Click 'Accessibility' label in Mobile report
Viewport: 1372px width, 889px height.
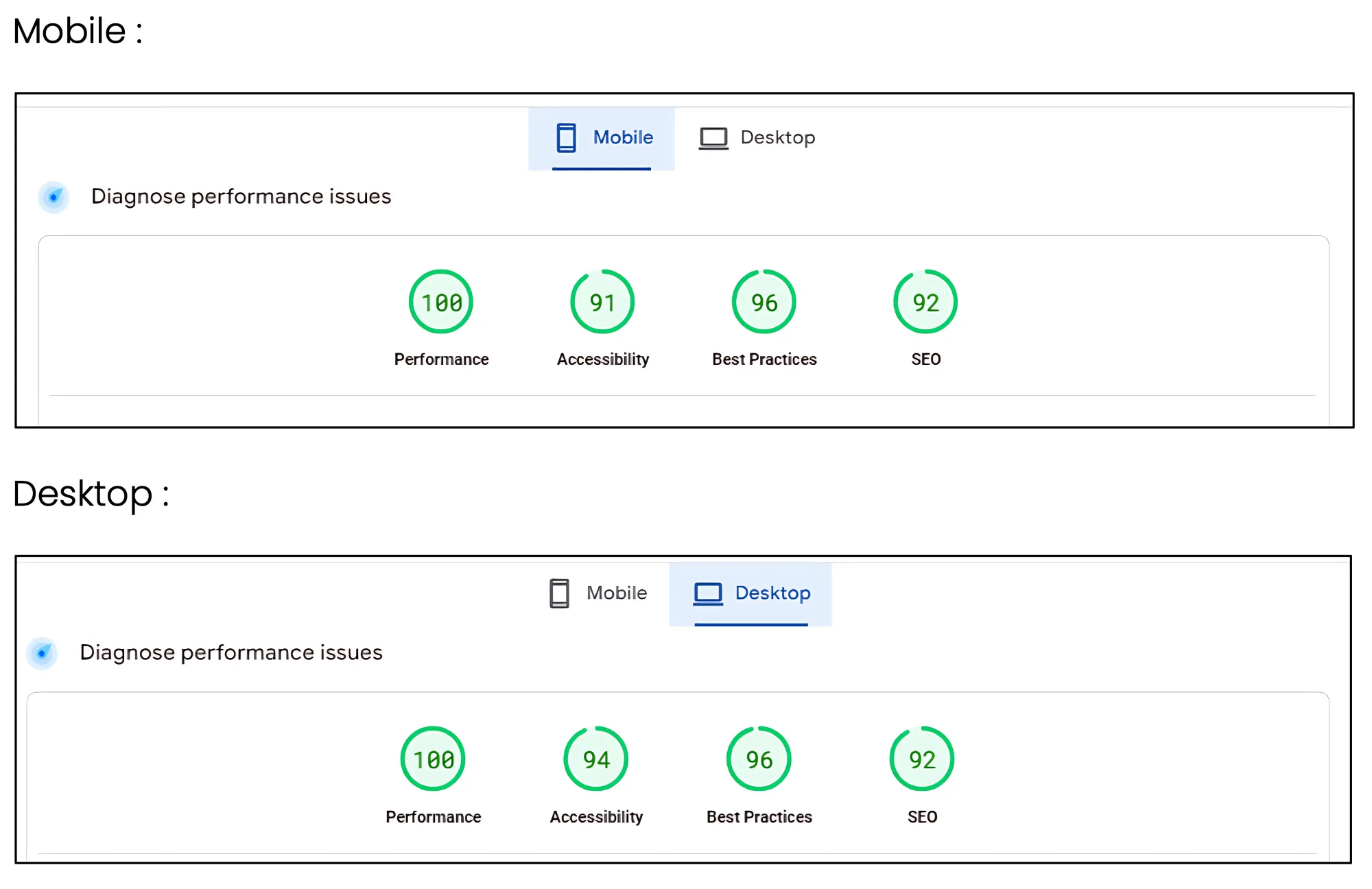click(x=603, y=359)
